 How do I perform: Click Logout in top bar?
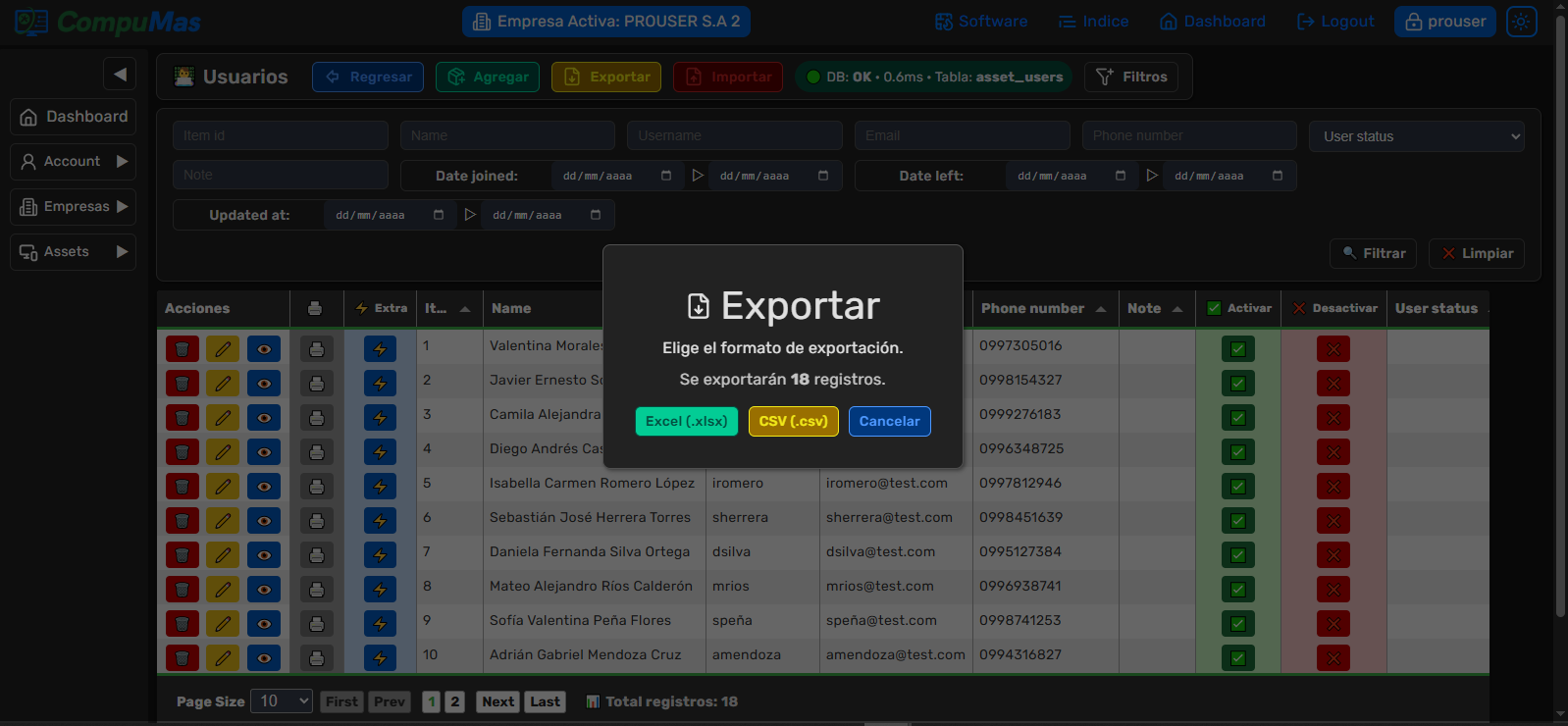1335,22
